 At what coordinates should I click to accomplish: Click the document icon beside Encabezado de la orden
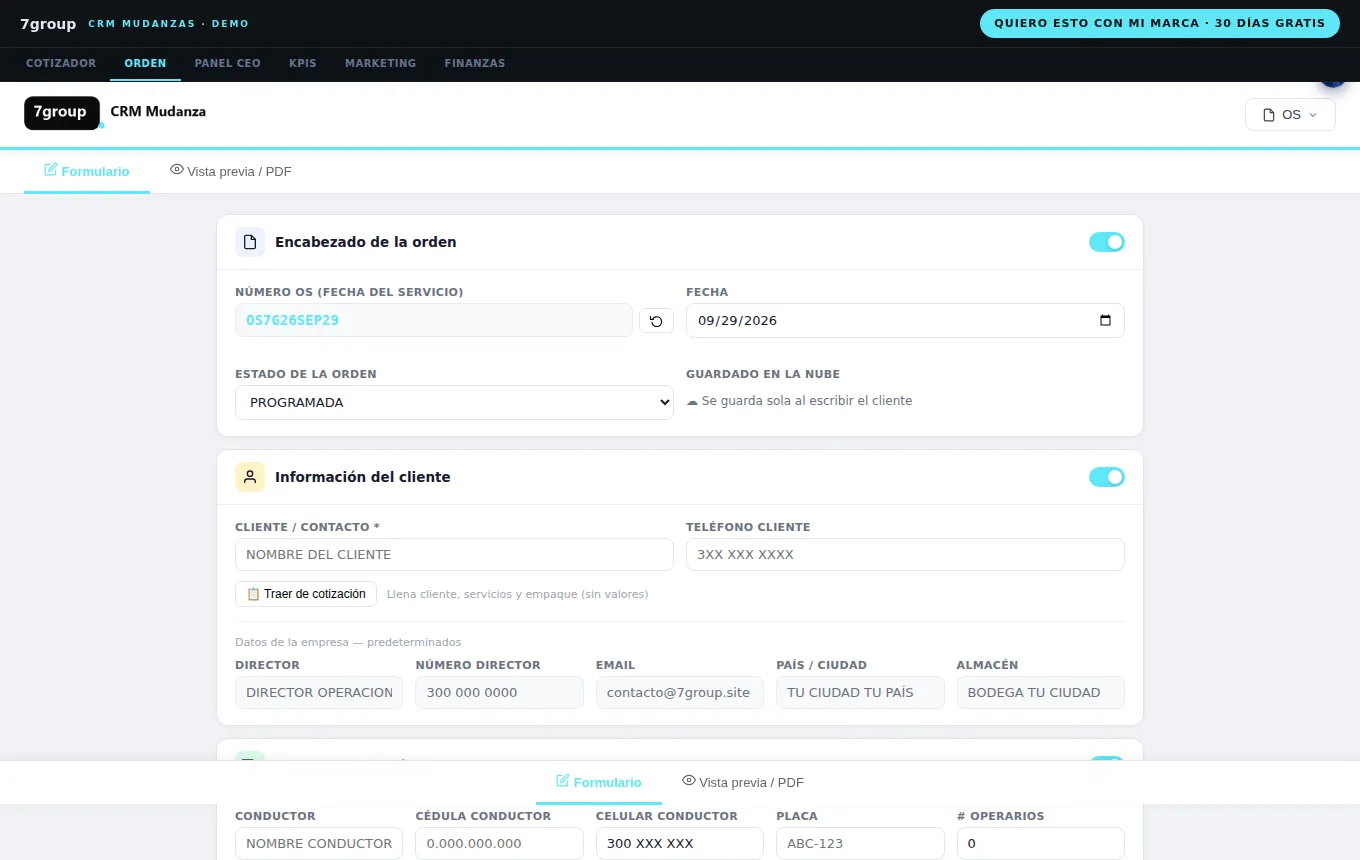tap(250, 242)
